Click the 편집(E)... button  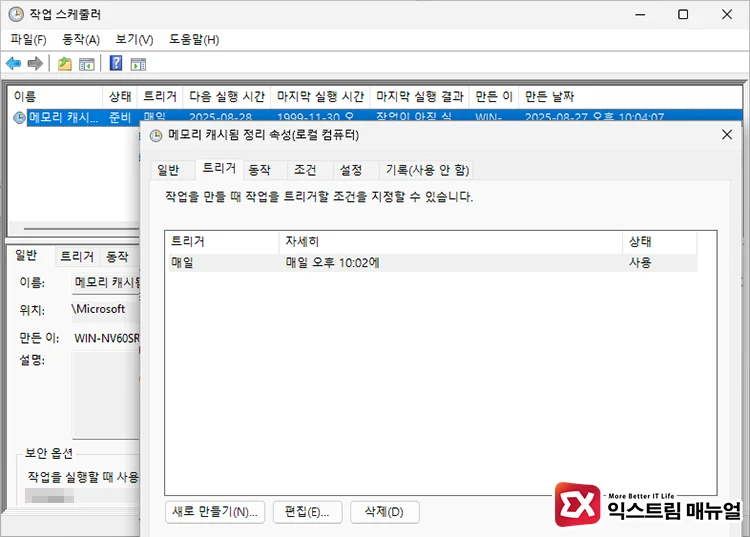(307, 512)
